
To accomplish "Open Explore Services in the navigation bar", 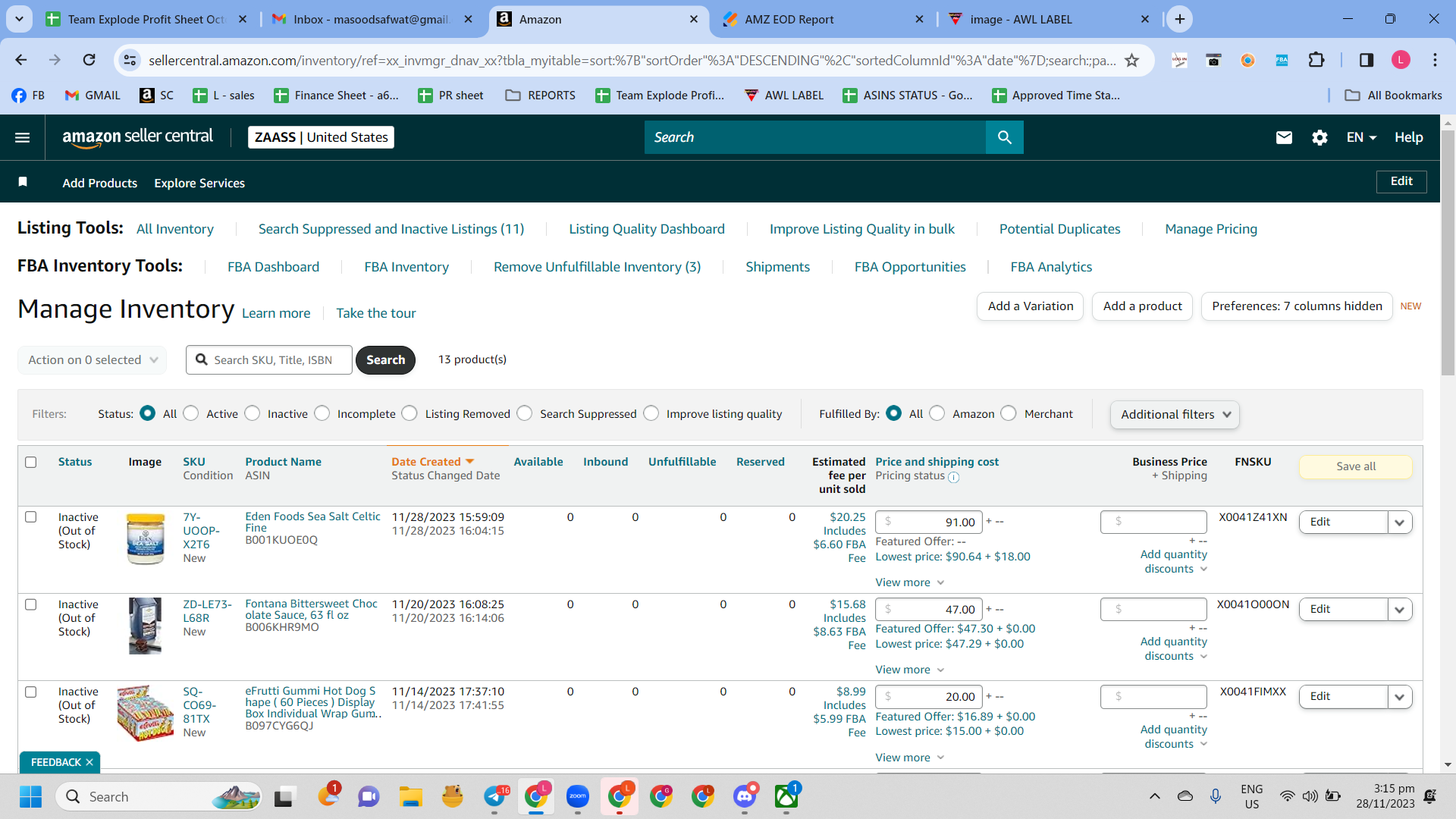I will (199, 183).
